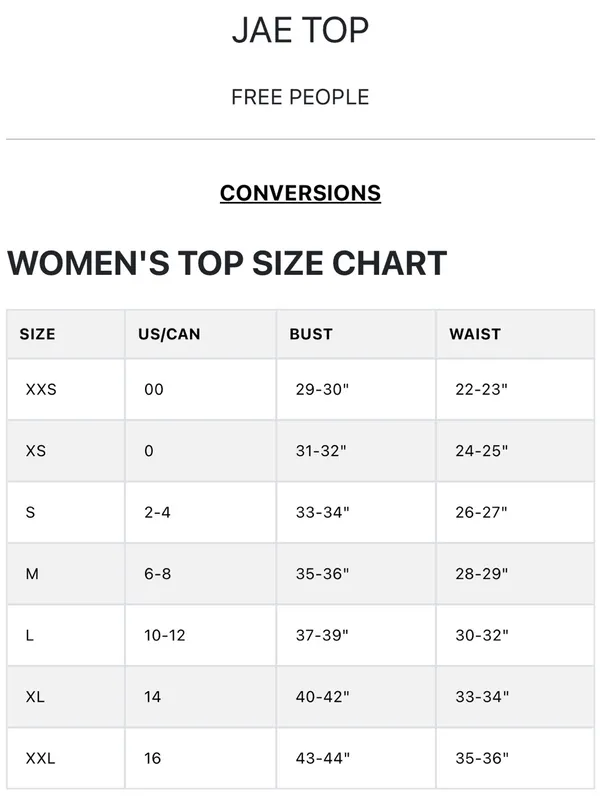This screenshot has height=800, width=600.
Task: Click the 33-34" waist value in XL row
Action: (x=482, y=697)
